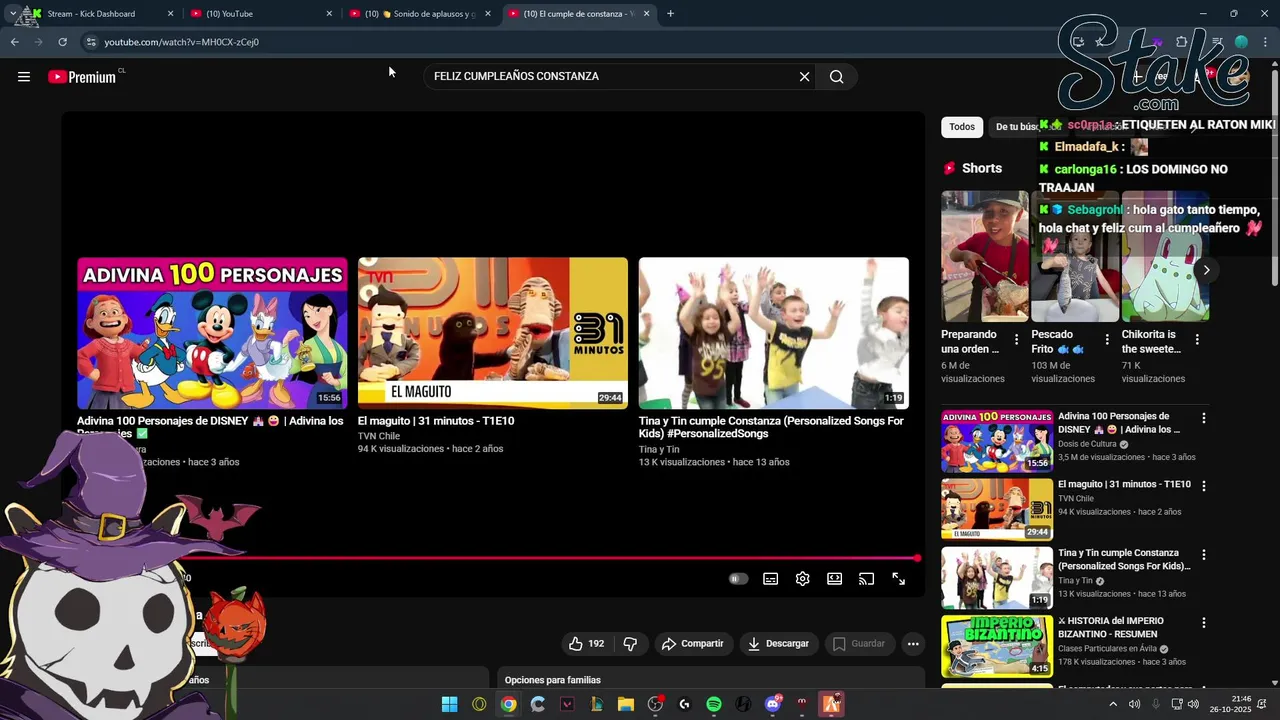Open a new browser tab

pyautogui.click(x=670, y=14)
